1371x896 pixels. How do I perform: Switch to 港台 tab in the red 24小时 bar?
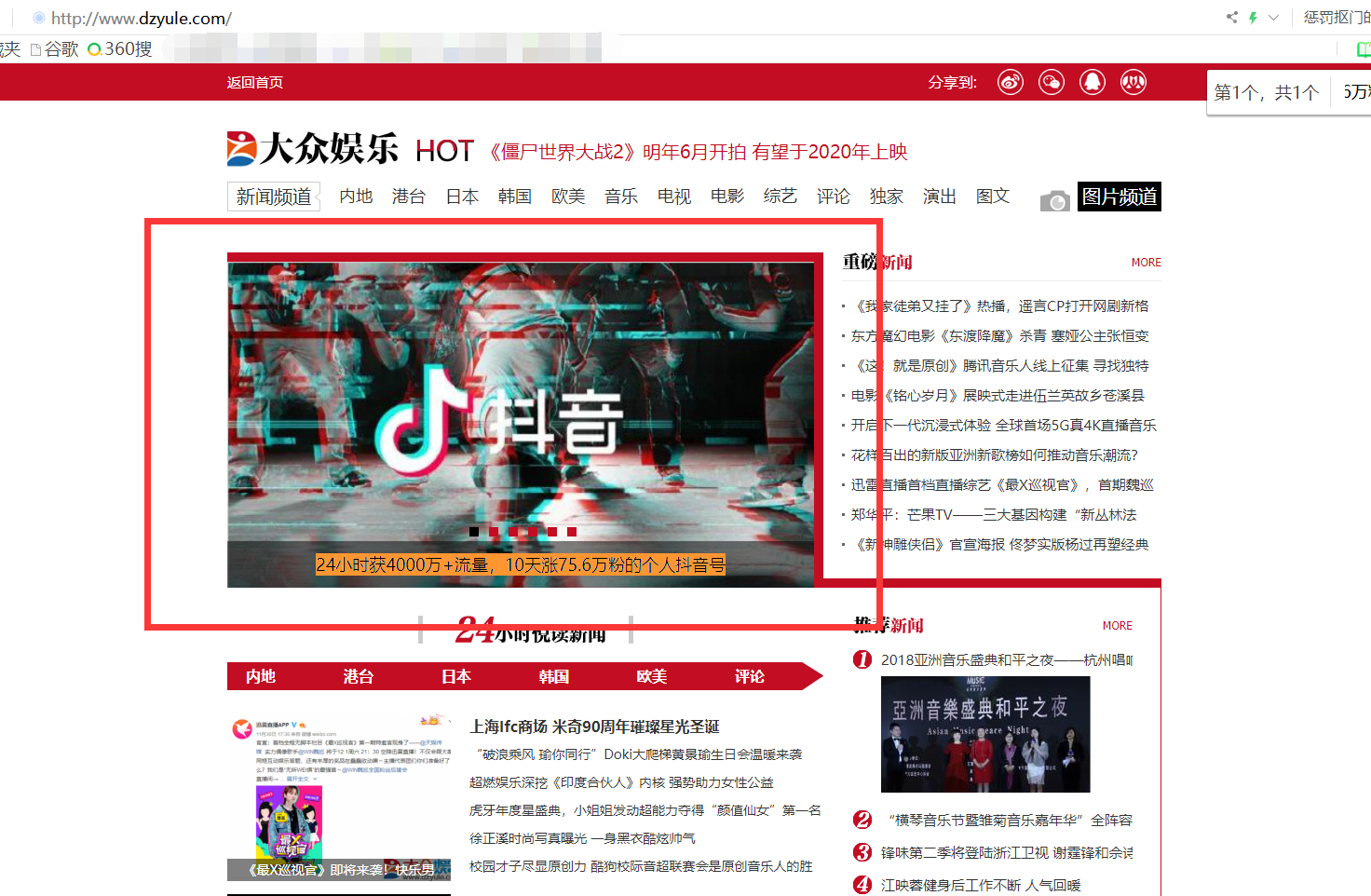(x=359, y=677)
